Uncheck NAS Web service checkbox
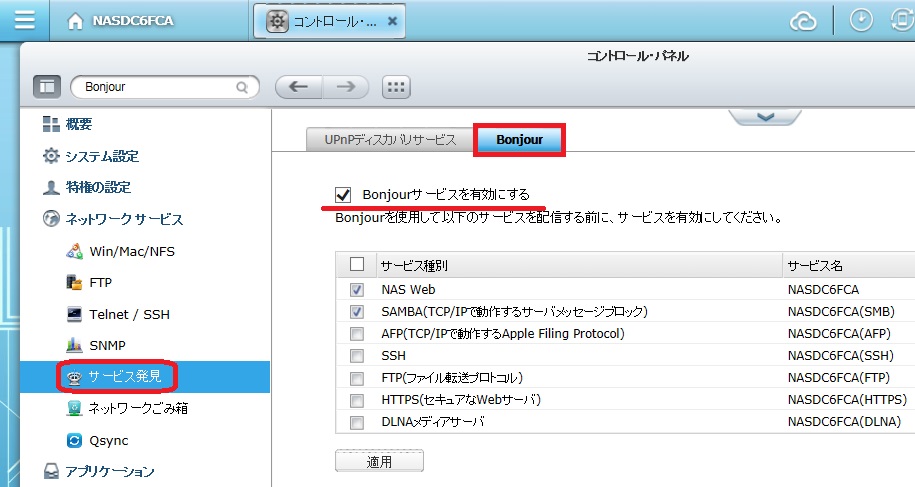The image size is (915, 487). pyautogui.click(x=357, y=289)
